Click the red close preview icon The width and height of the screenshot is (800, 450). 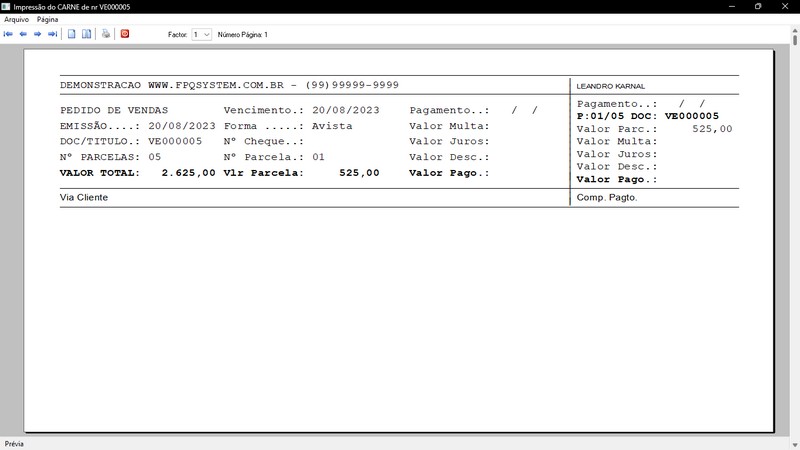coord(125,34)
